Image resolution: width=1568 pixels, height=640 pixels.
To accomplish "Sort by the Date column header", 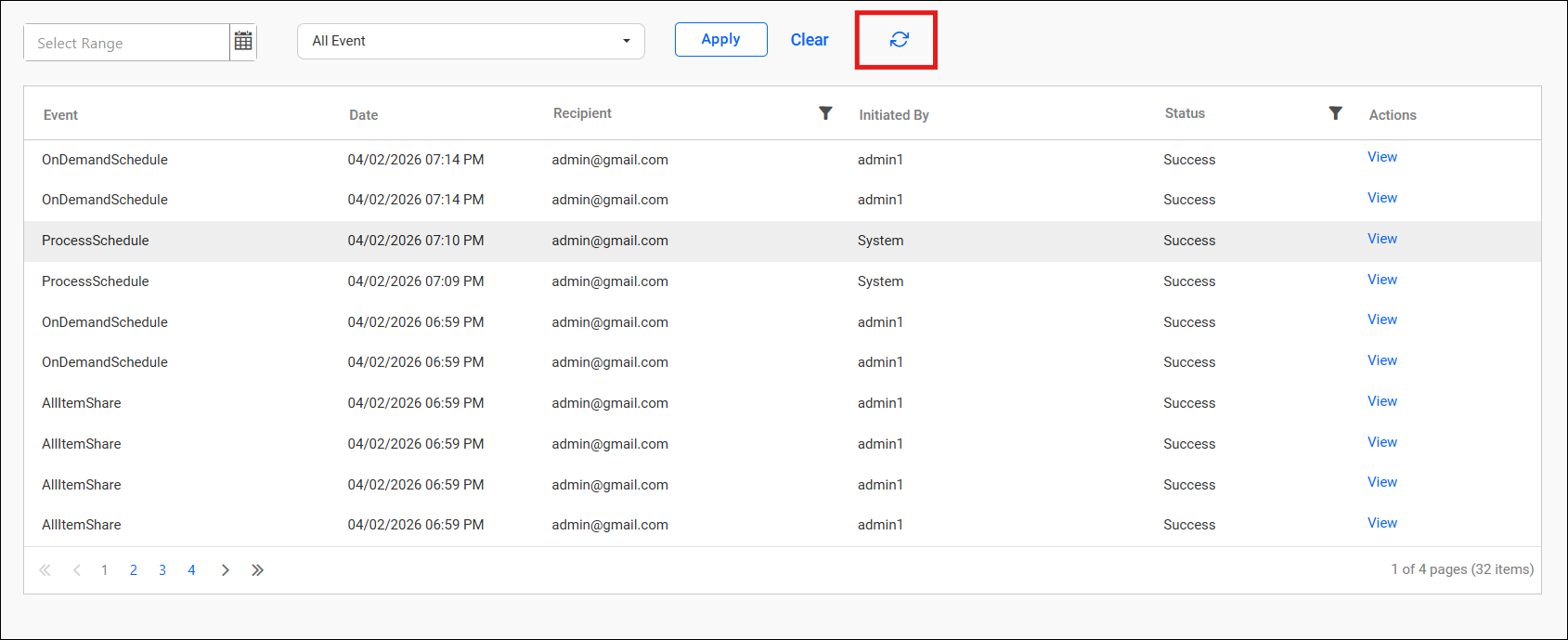I will tap(363, 115).
